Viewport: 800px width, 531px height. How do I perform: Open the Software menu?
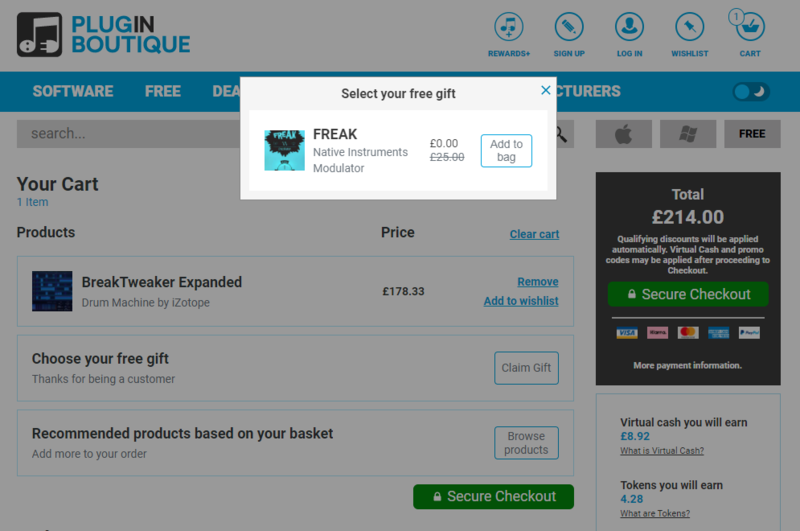click(x=73, y=91)
